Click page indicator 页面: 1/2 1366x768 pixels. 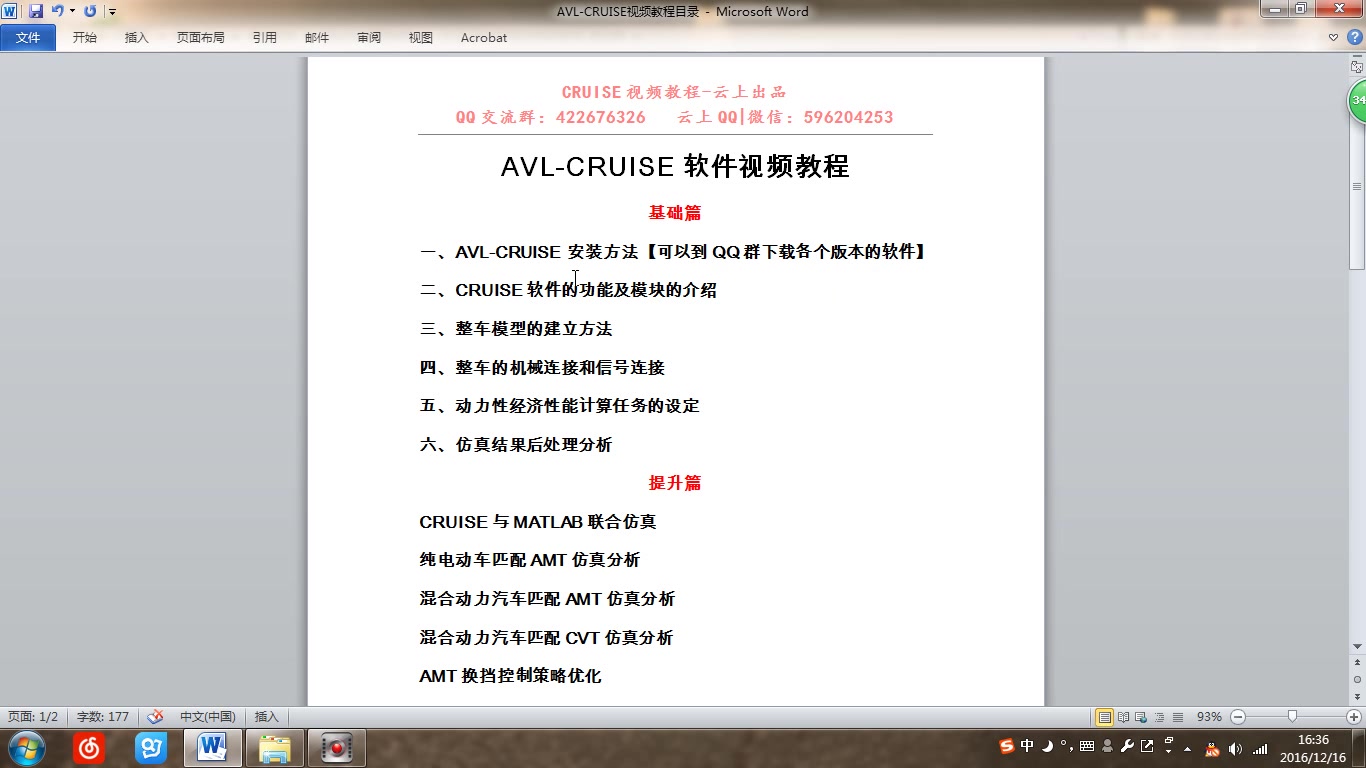pos(33,717)
